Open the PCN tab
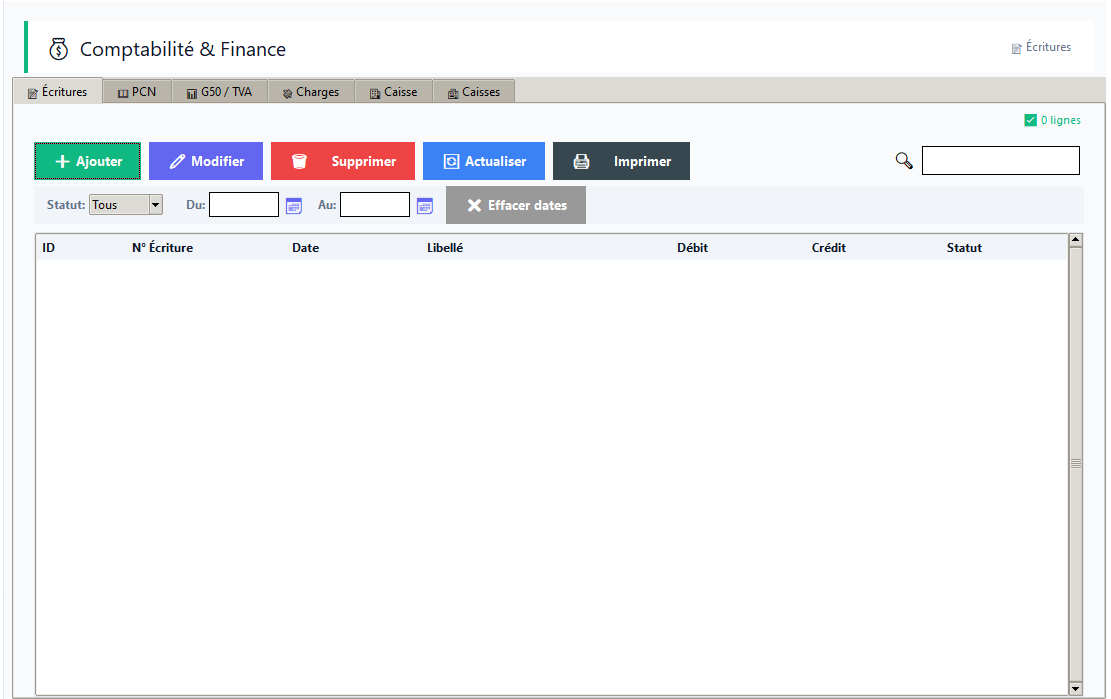Screen dimensions: 1111x699 click(137, 92)
